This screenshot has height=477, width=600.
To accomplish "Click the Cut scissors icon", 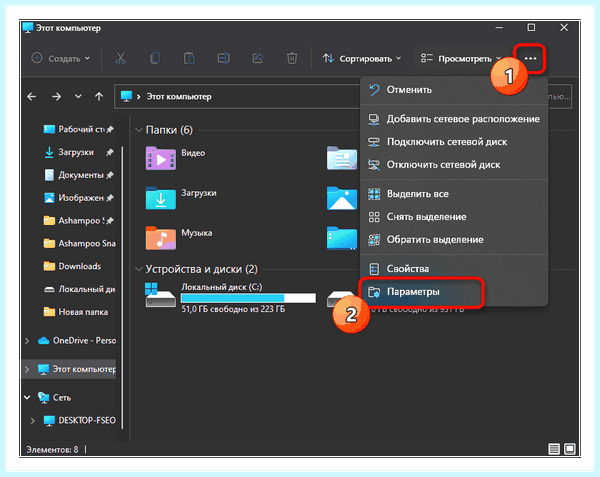I will 121,58.
